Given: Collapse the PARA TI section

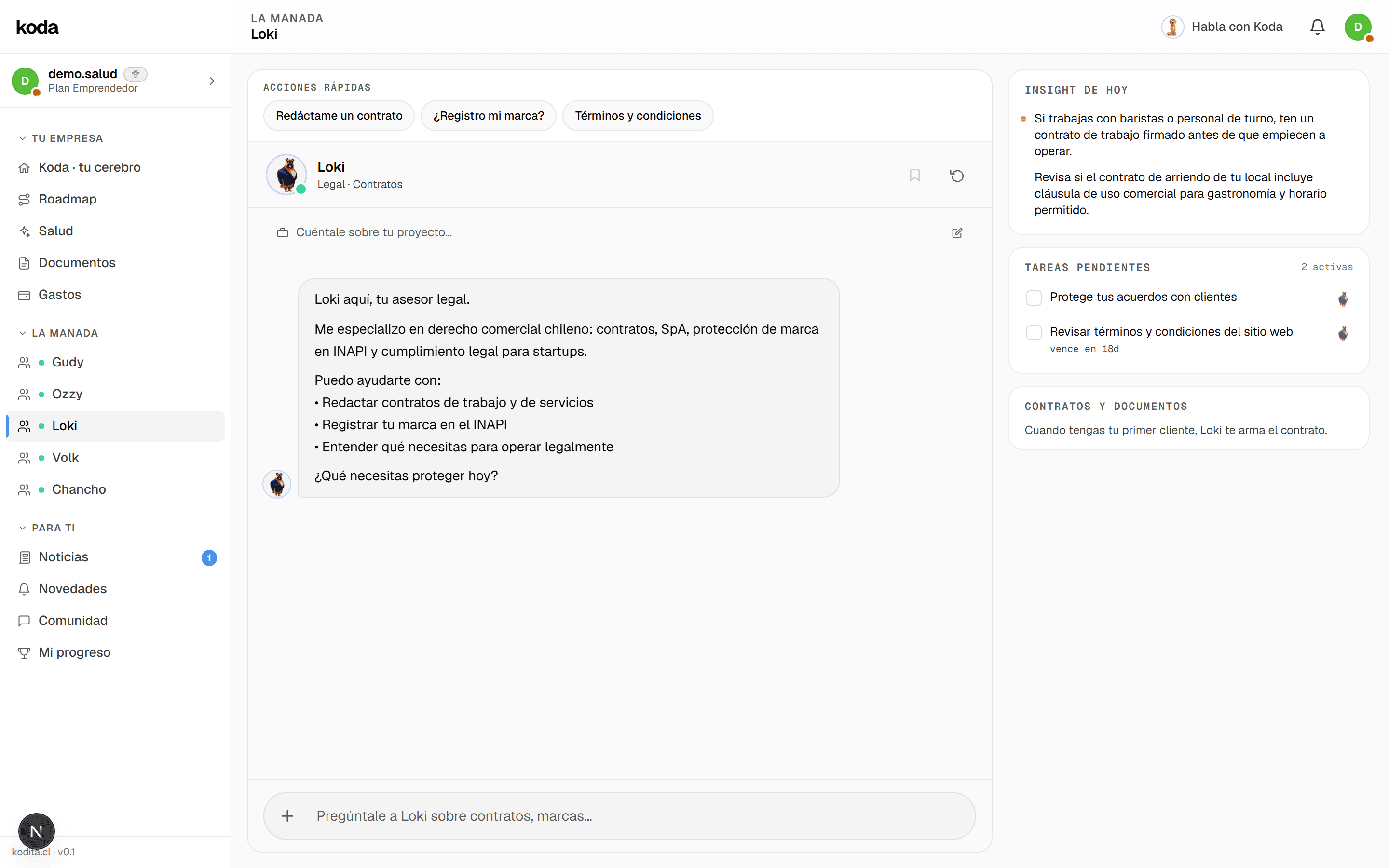Looking at the screenshot, I should pyautogui.click(x=47, y=528).
